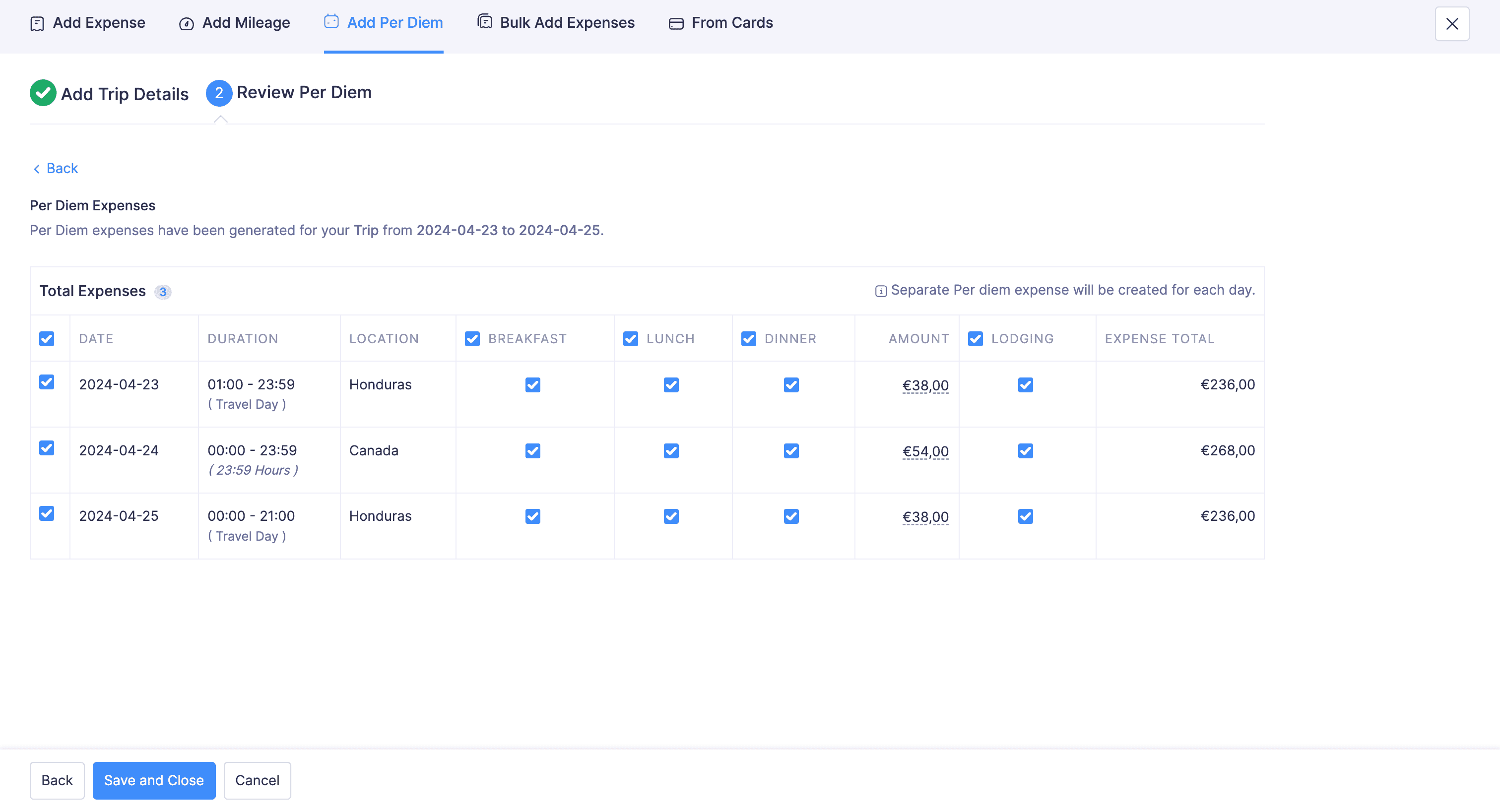Image resolution: width=1500 pixels, height=812 pixels.
Task: Click the Save and Close button
Action: click(x=154, y=780)
